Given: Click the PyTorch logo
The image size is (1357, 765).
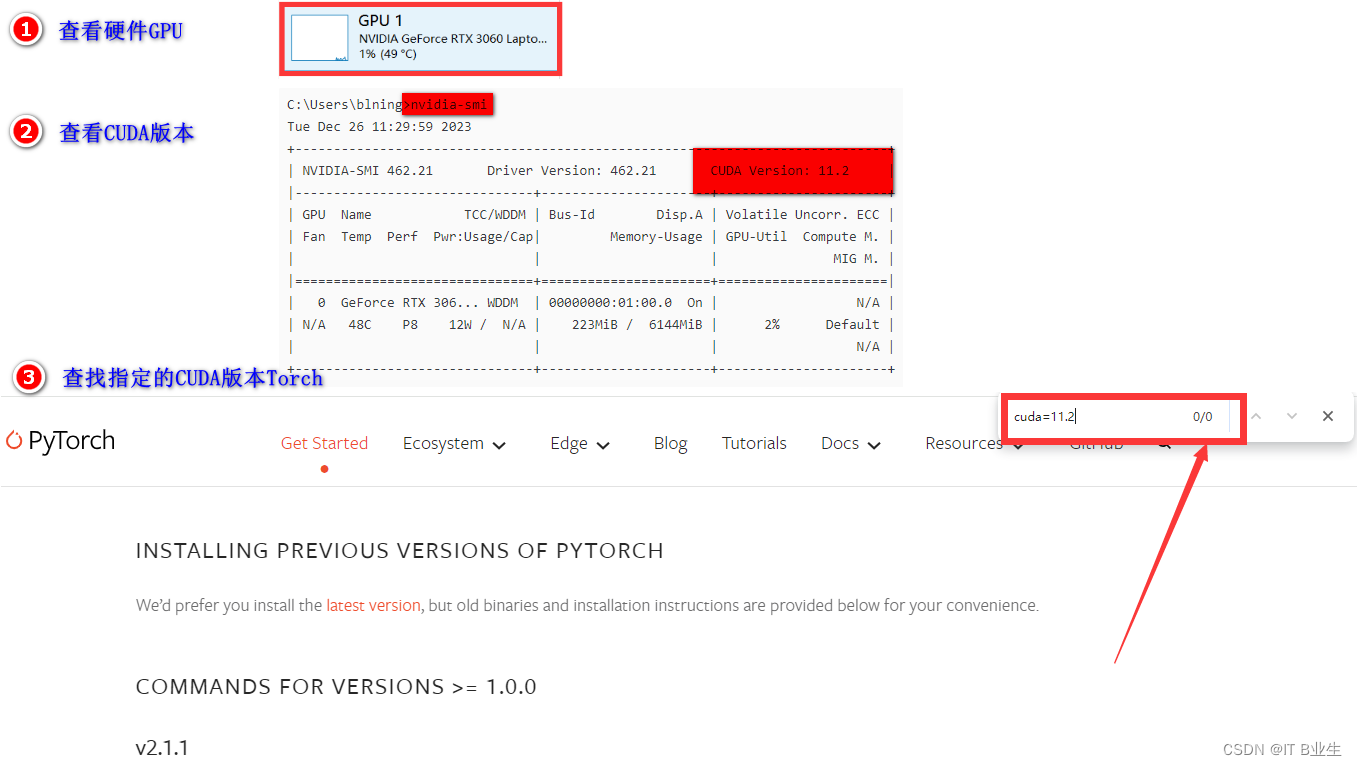Looking at the screenshot, I should coord(61,440).
